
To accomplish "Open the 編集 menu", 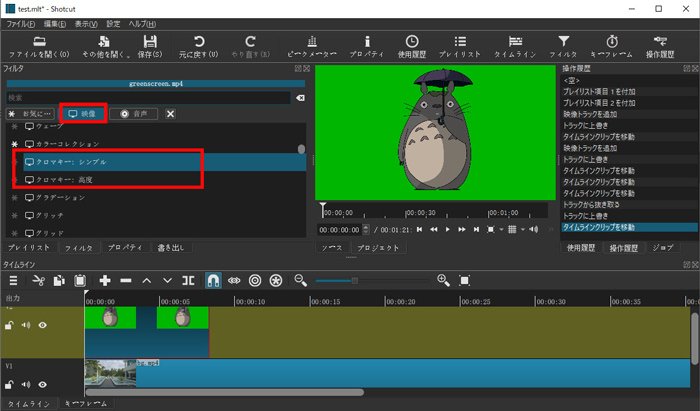I will pyautogui.click(x=54, y=24).
